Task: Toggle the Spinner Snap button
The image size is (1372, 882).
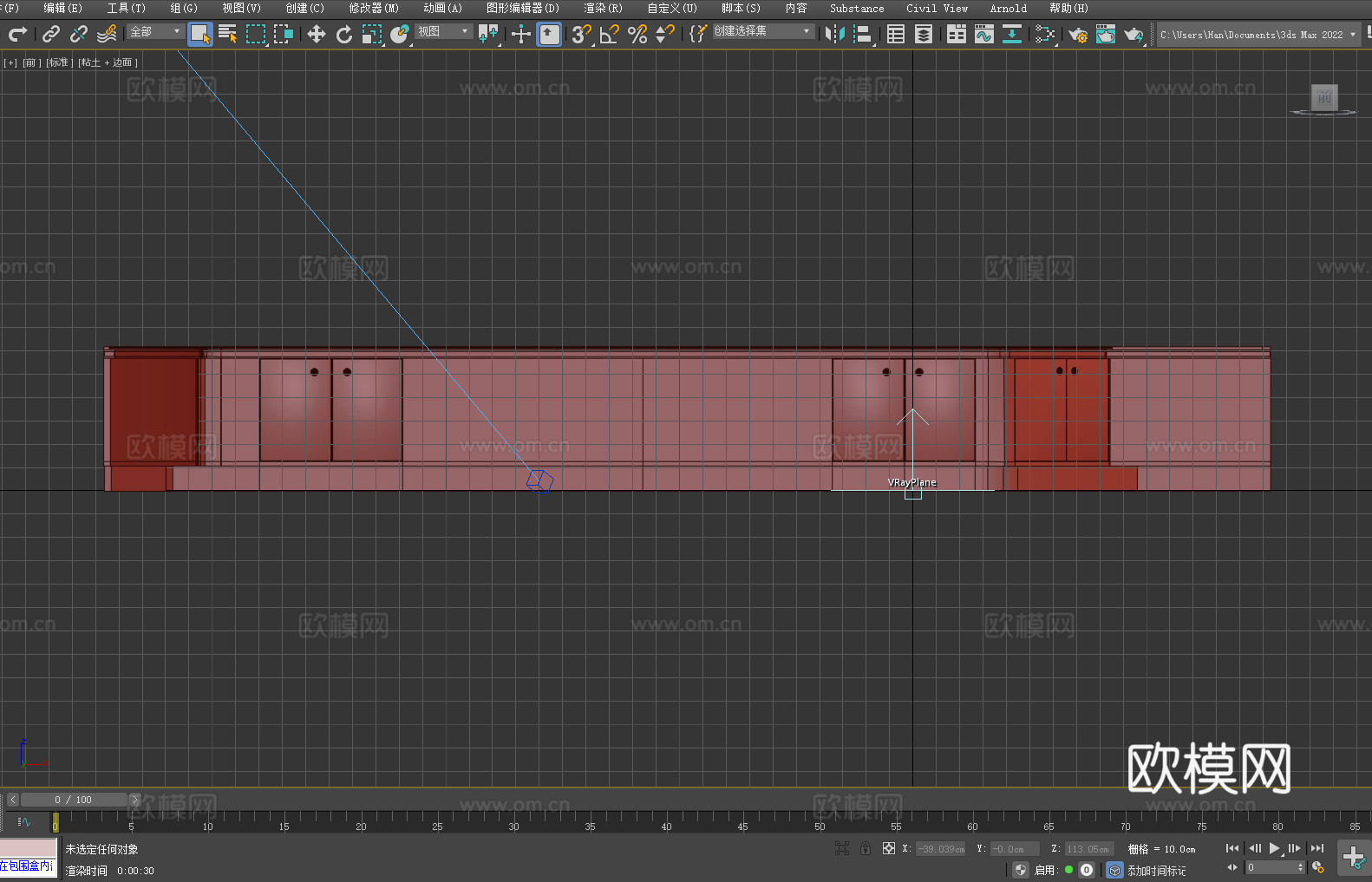Action: click(x=665, y=34)
